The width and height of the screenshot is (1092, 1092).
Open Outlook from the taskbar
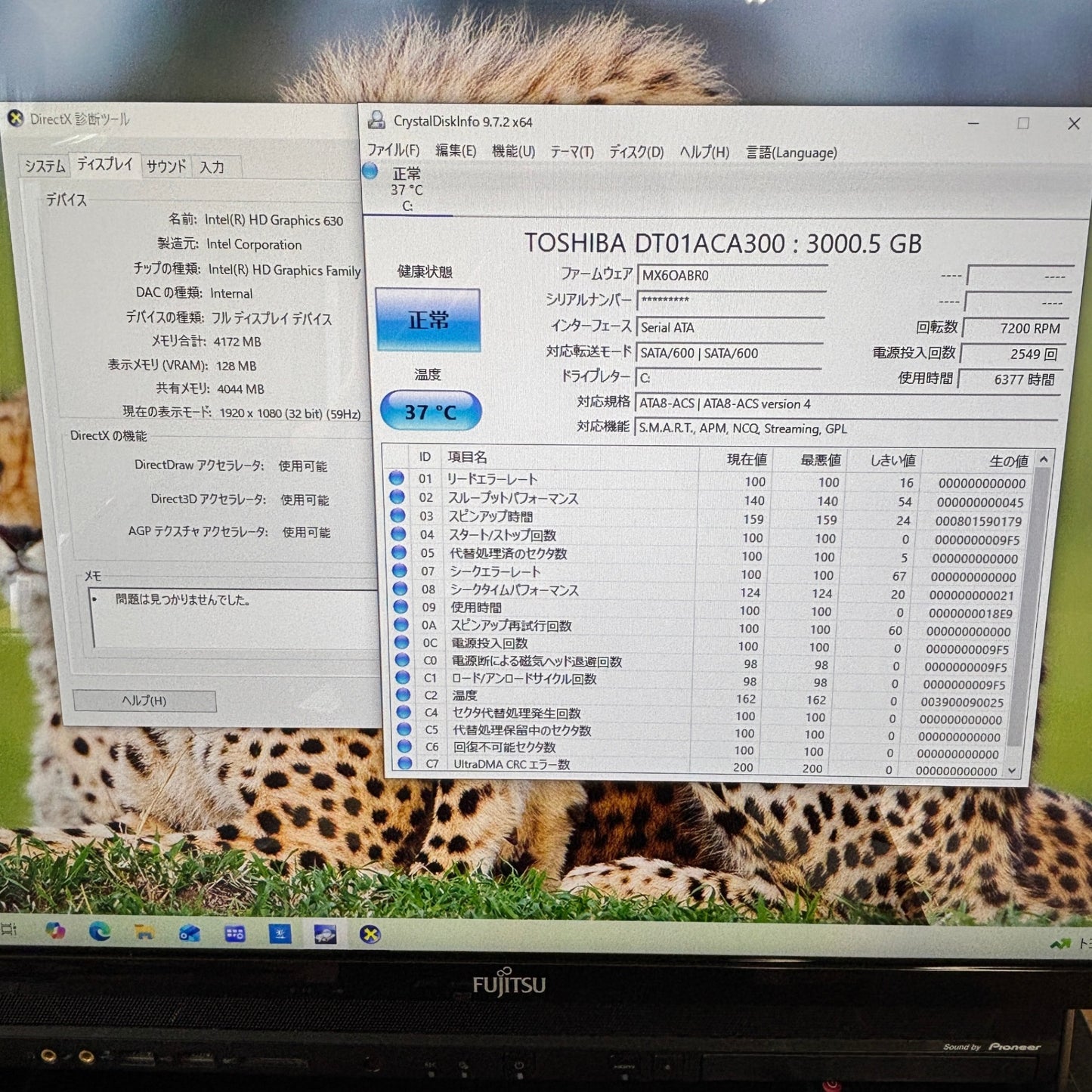pos(190,933)
